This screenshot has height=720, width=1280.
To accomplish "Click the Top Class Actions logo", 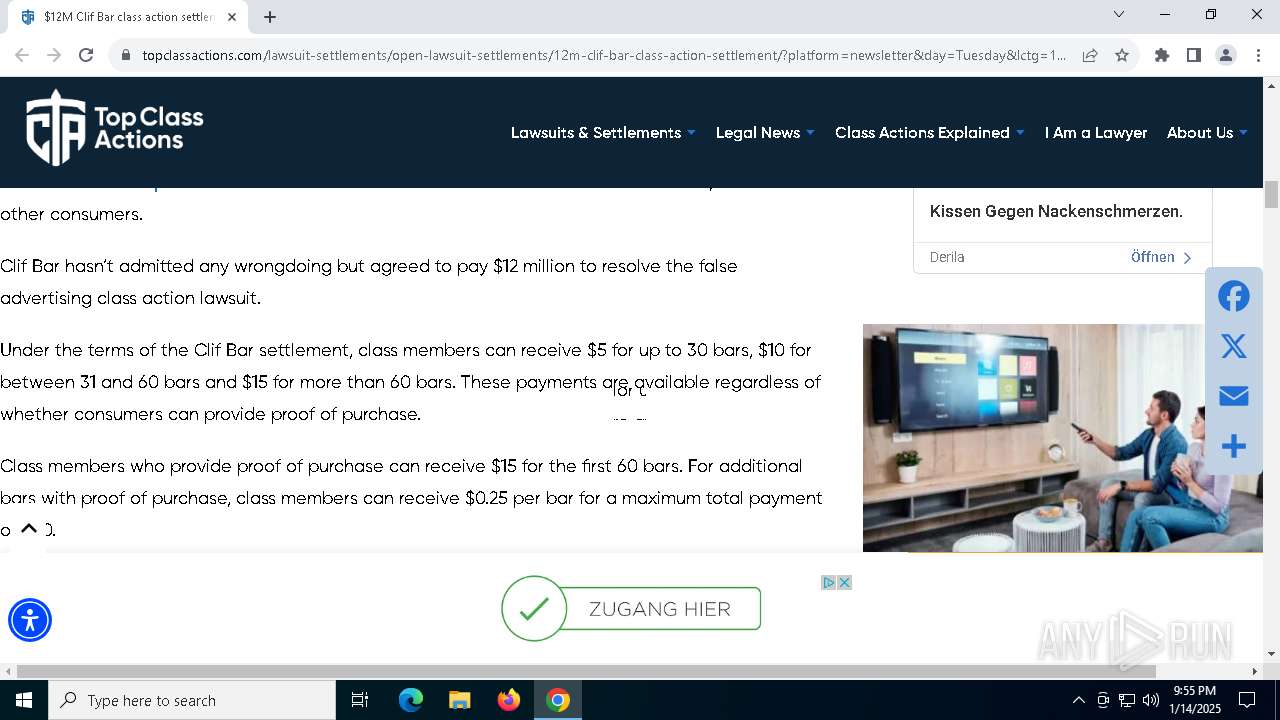I will tap(114, 127).
